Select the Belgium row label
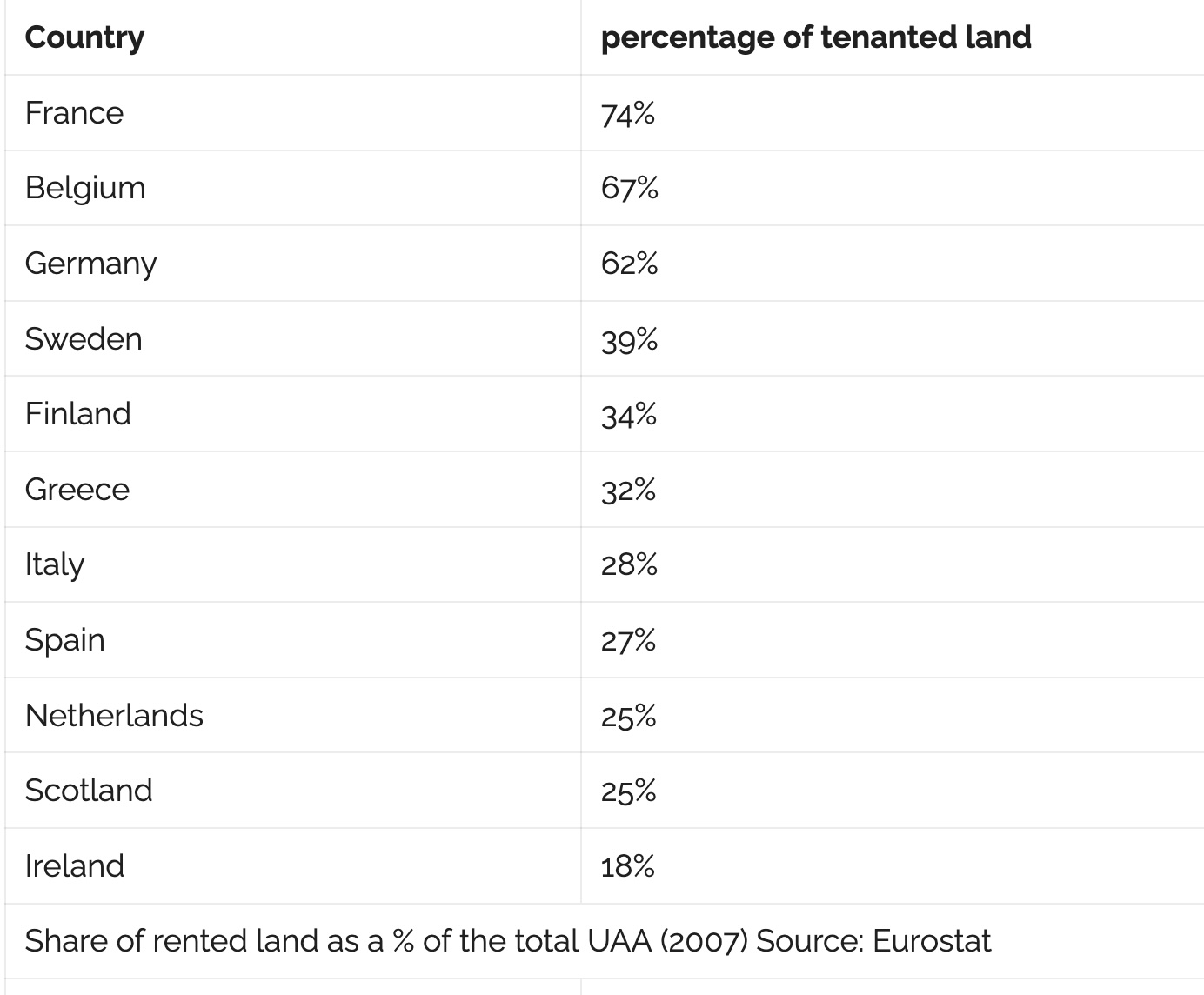Viewport: 1204px width, 995px height. pyautogui.click(x=85, y=188)
